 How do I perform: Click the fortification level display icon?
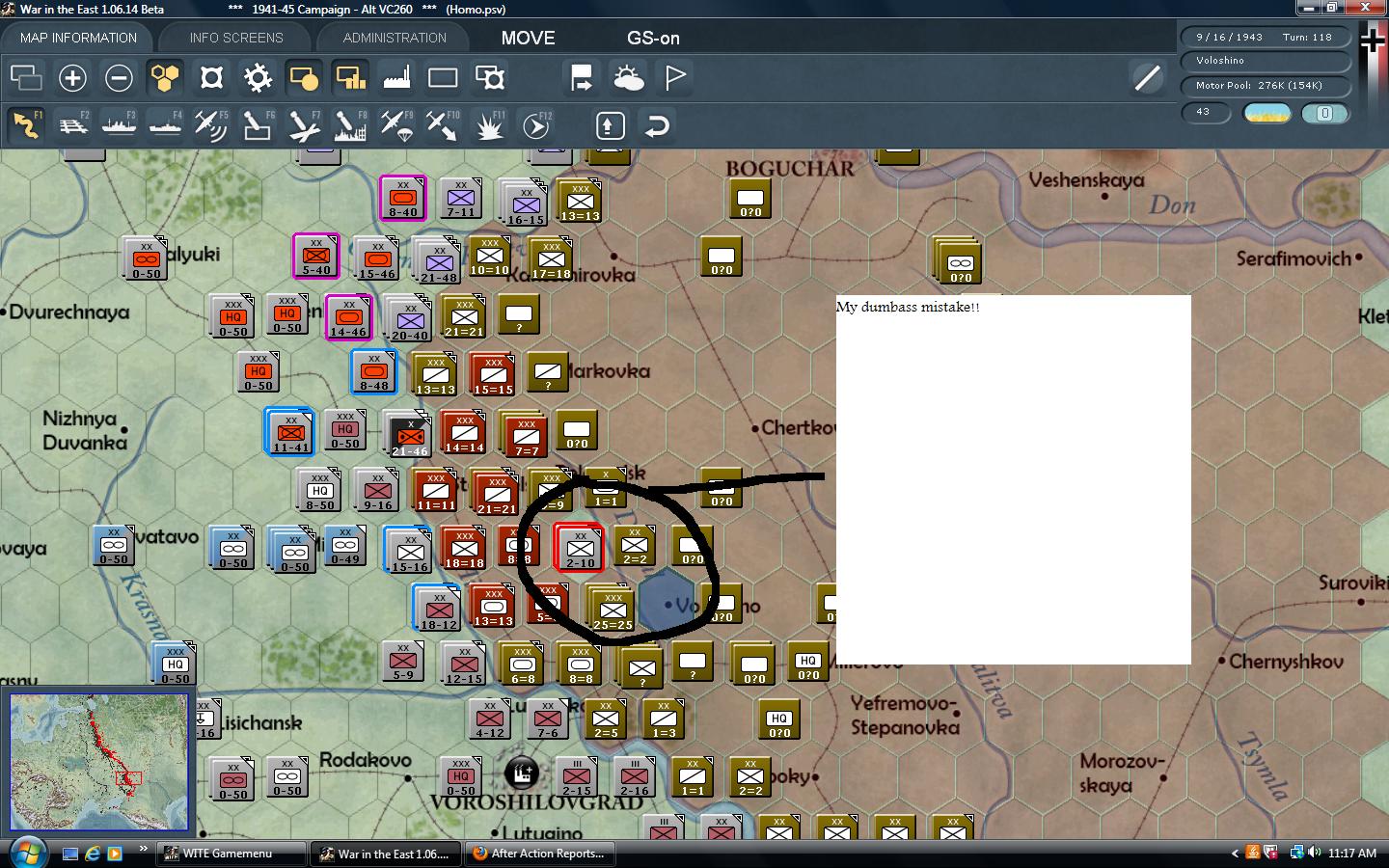tap(211, 77)
